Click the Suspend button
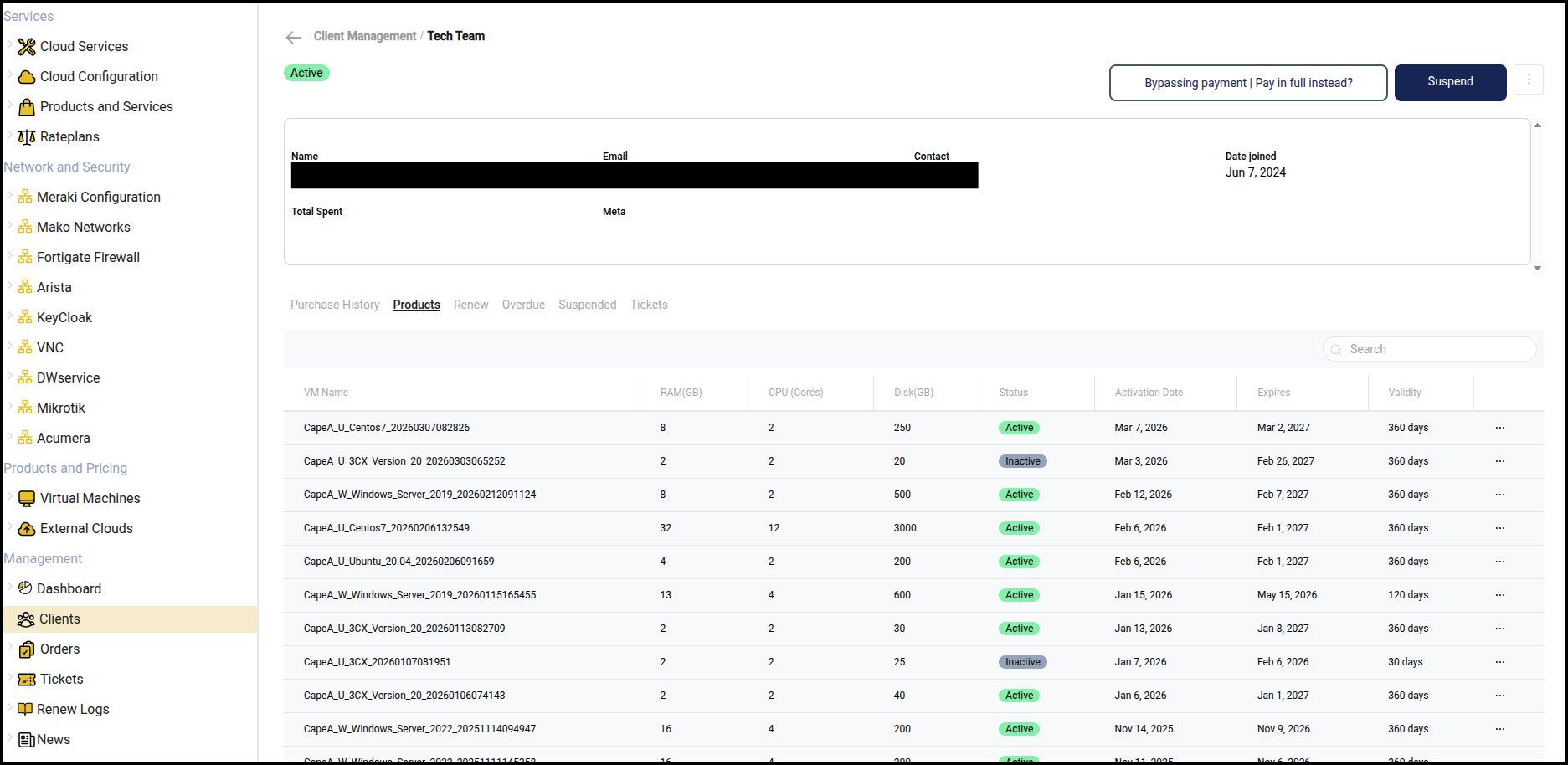Image resolution: width=1568 pixels, height=765 pixels. [1450, 82]
